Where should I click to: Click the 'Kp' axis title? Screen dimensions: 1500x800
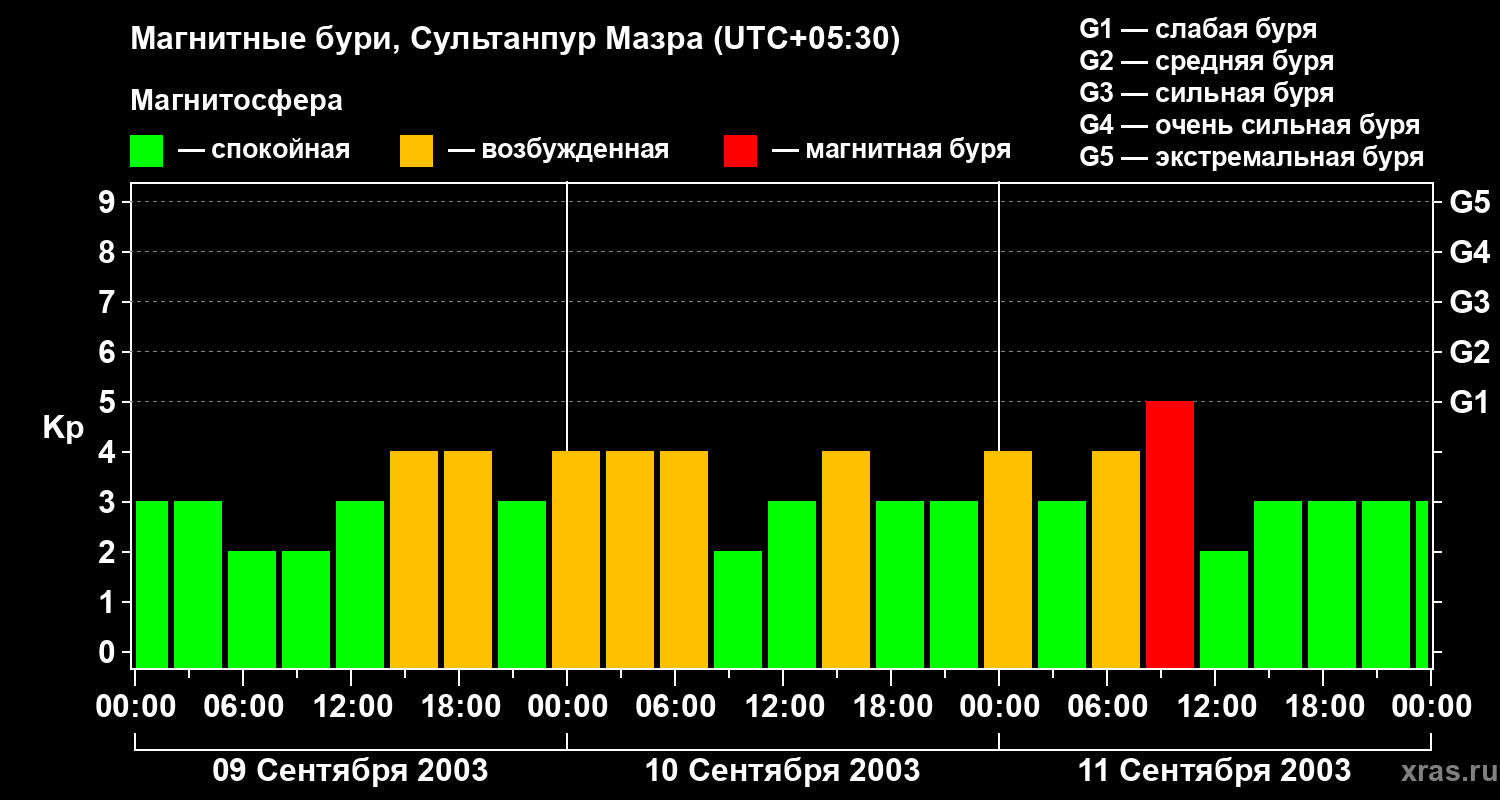click(64, 428)
